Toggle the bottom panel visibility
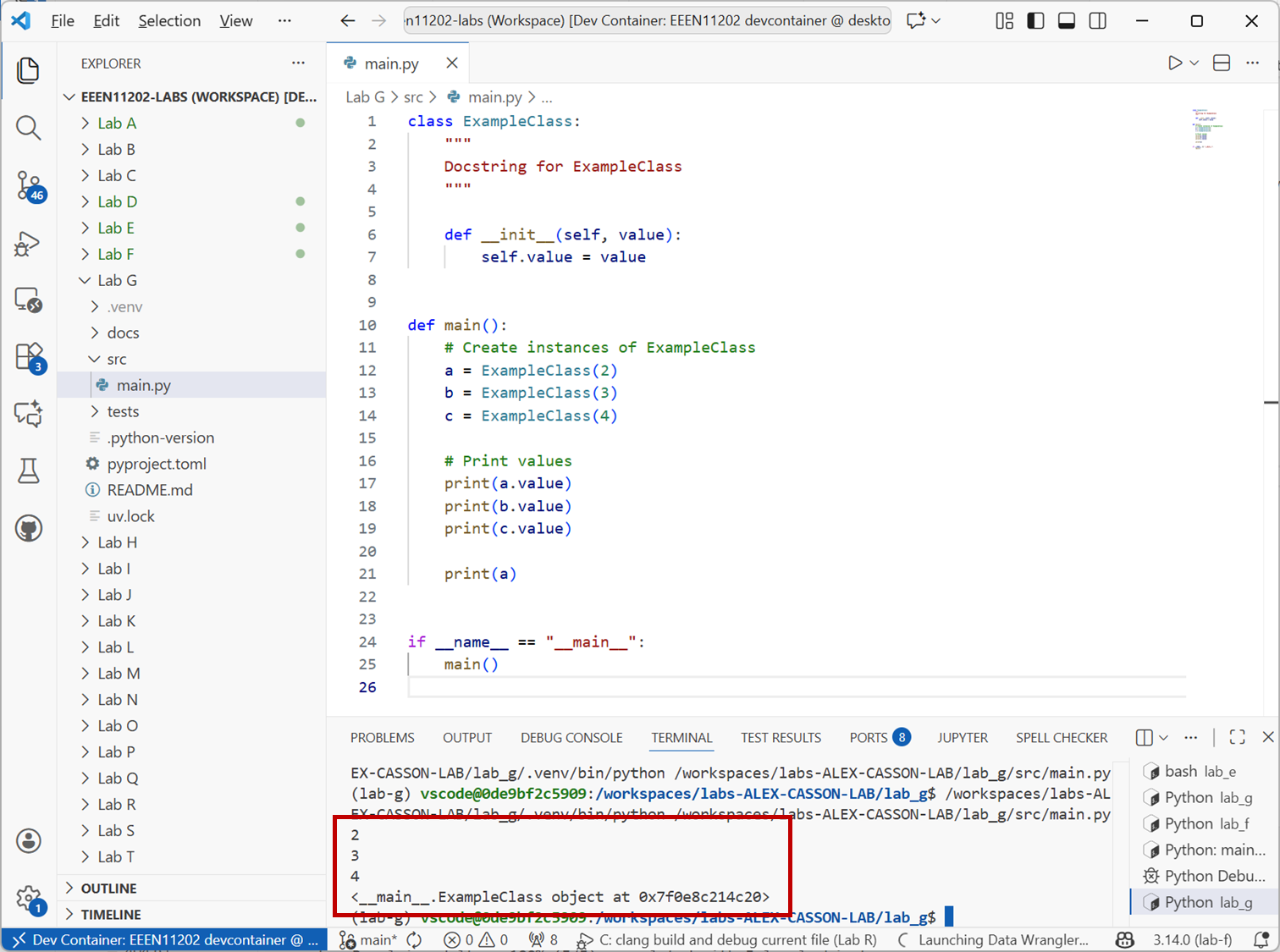Image resolution: width=1280 pixels, height=952 pixels. tap(1067, 21)
